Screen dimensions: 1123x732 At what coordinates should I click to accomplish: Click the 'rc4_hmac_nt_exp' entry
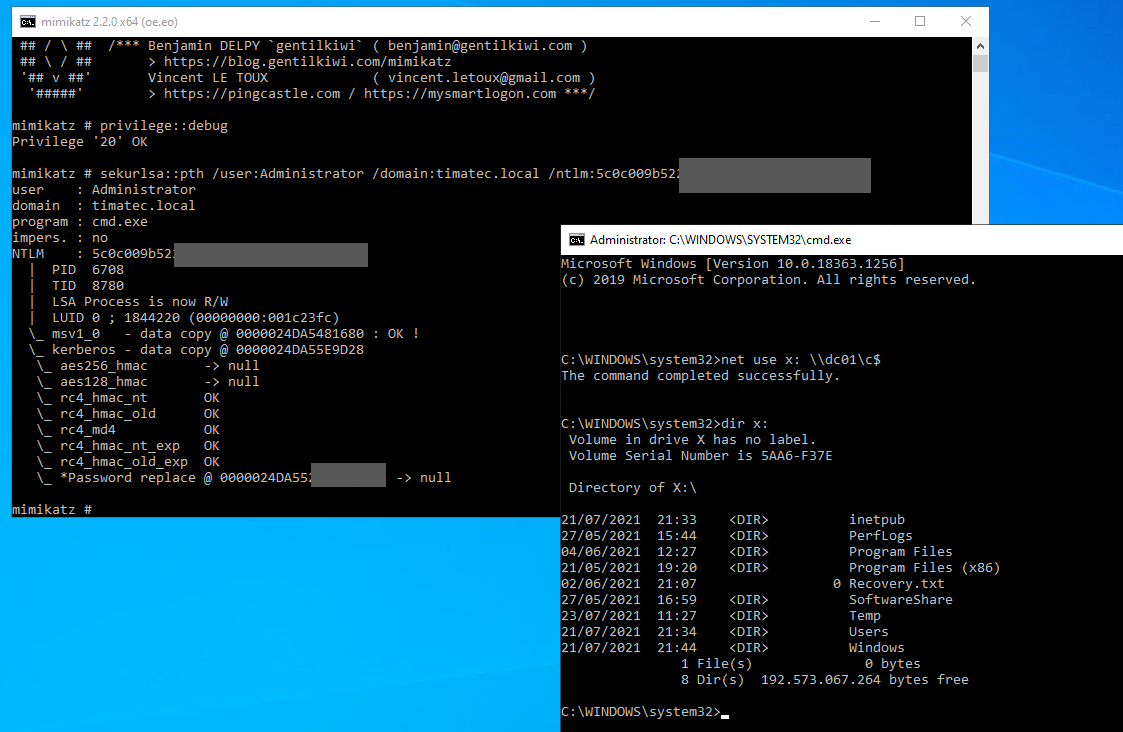[127, 446]
